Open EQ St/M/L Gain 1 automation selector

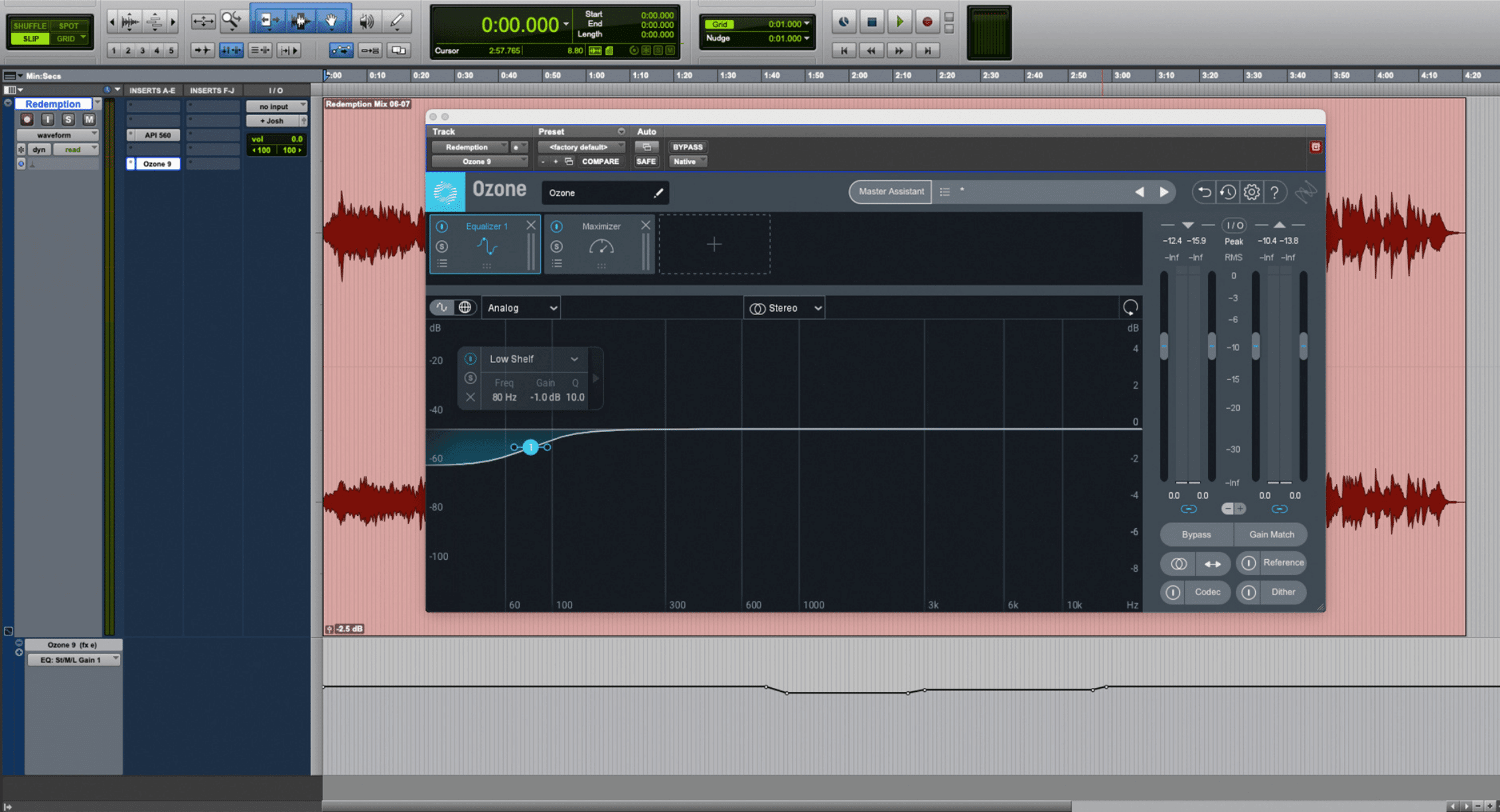[73, 659]
